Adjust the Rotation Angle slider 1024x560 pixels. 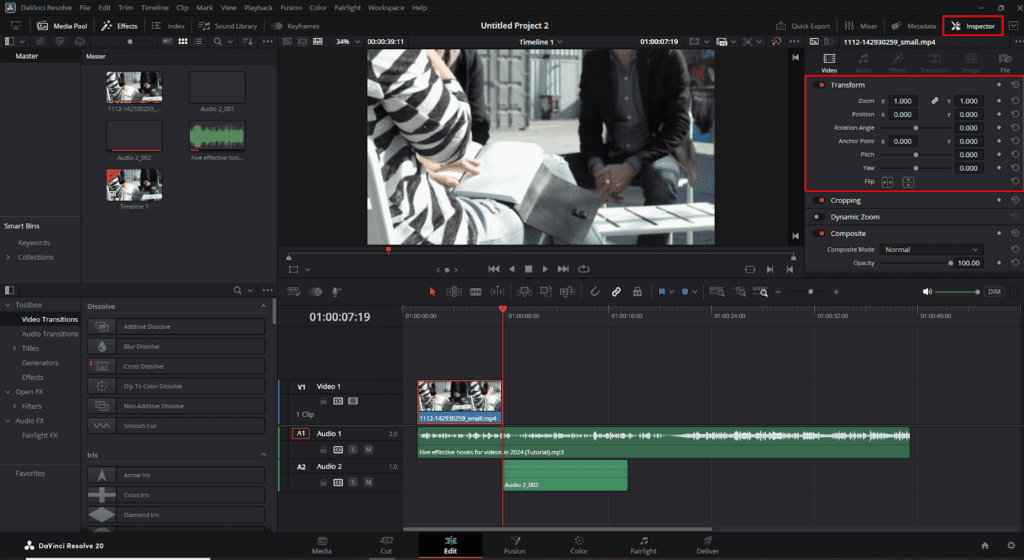click(915, 128)
